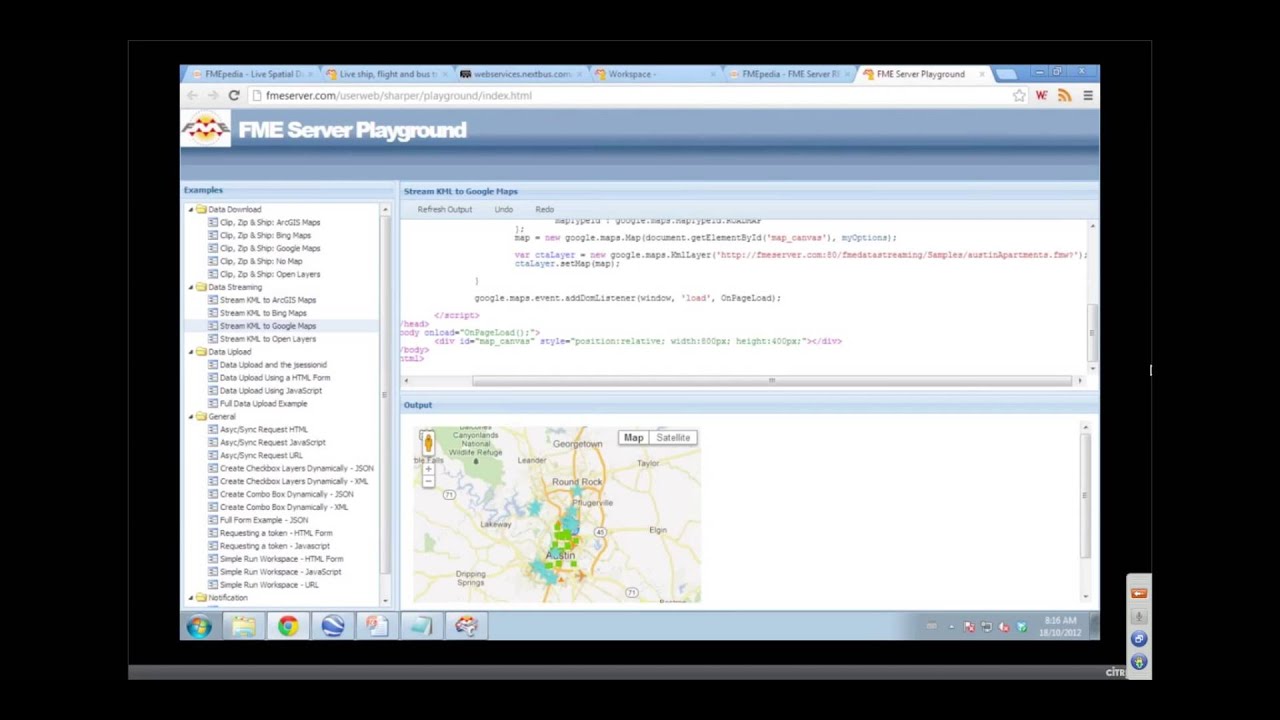
Task: Click the browser address bar
Action: (630, 95)
